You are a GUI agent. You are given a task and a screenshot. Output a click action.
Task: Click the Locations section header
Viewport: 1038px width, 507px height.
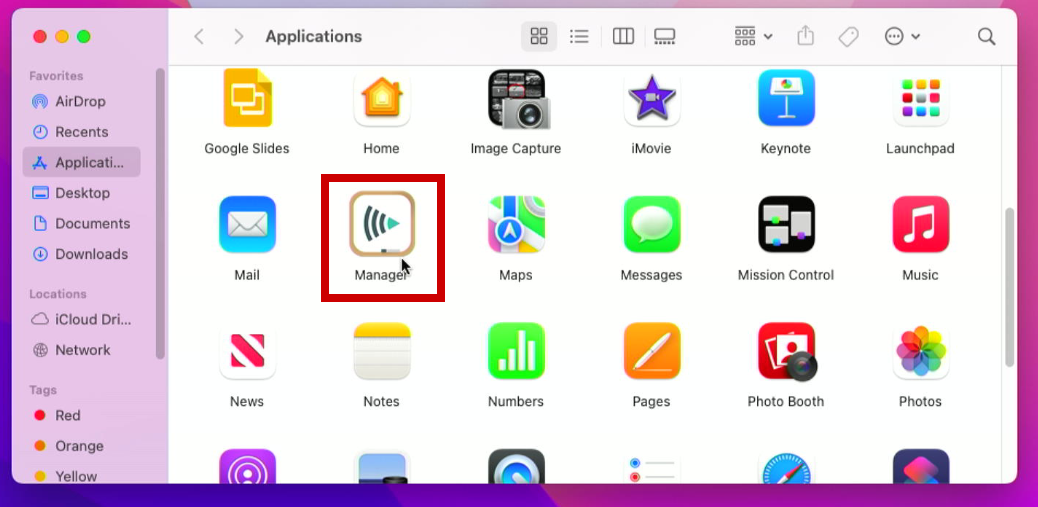pyautogui.click(x=58, y=293)
